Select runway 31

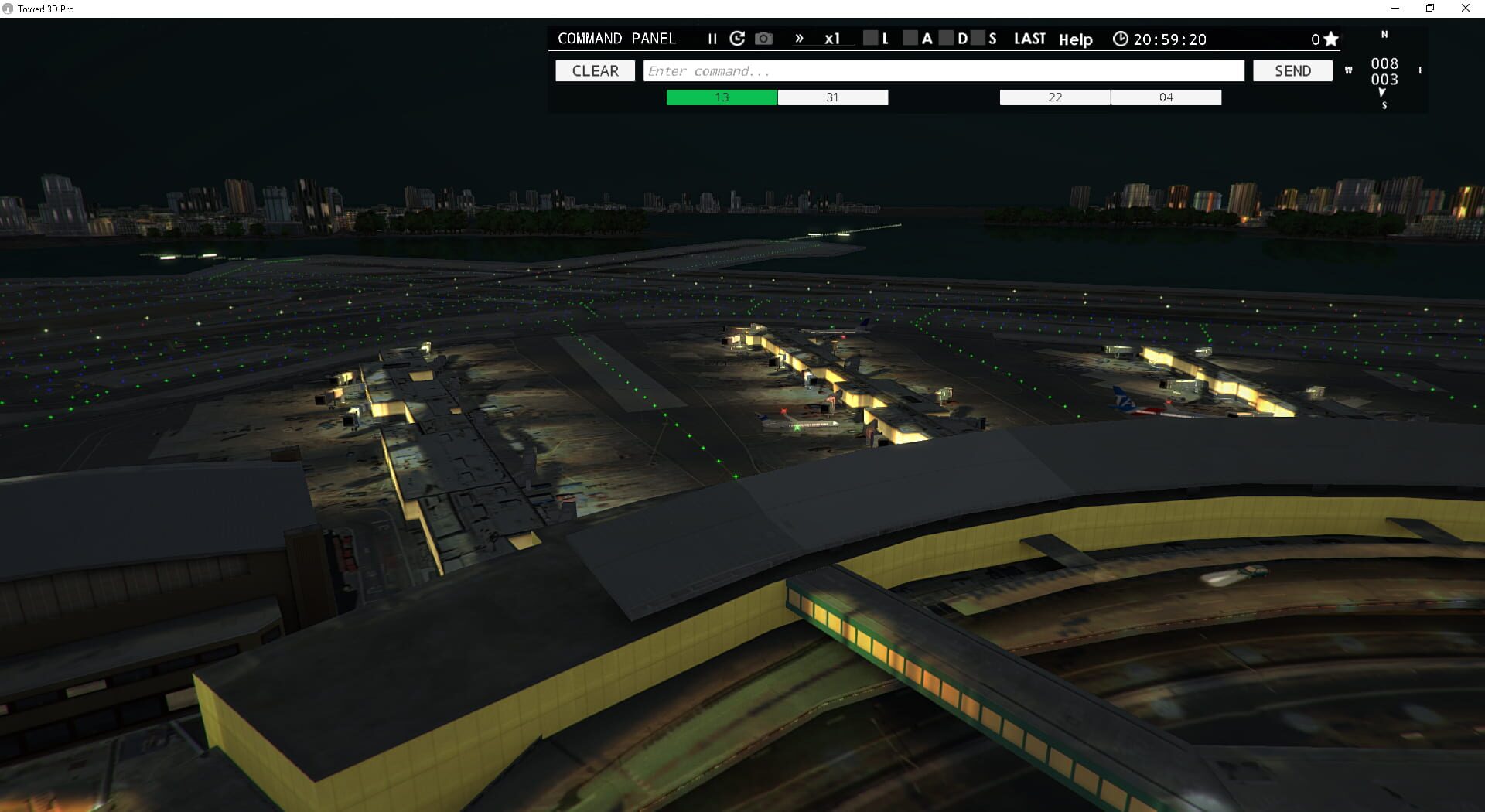(832, 97)
